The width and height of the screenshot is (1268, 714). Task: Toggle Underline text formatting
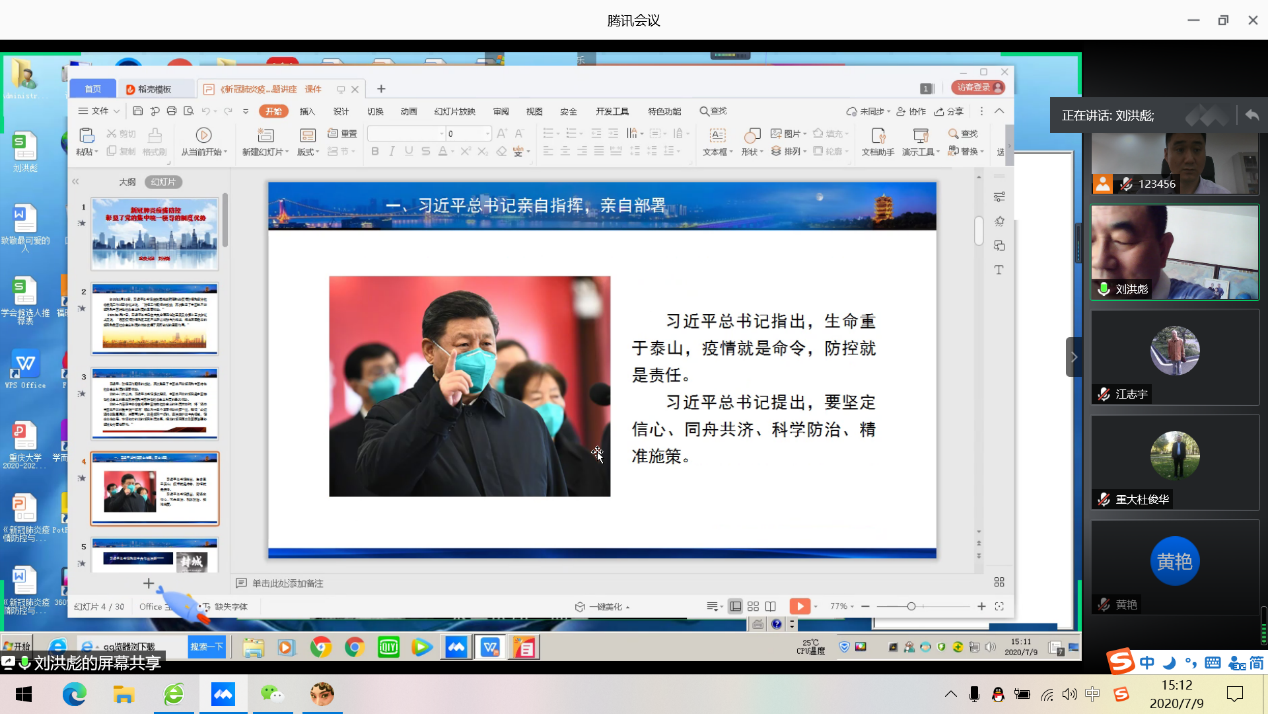(409, 152)
